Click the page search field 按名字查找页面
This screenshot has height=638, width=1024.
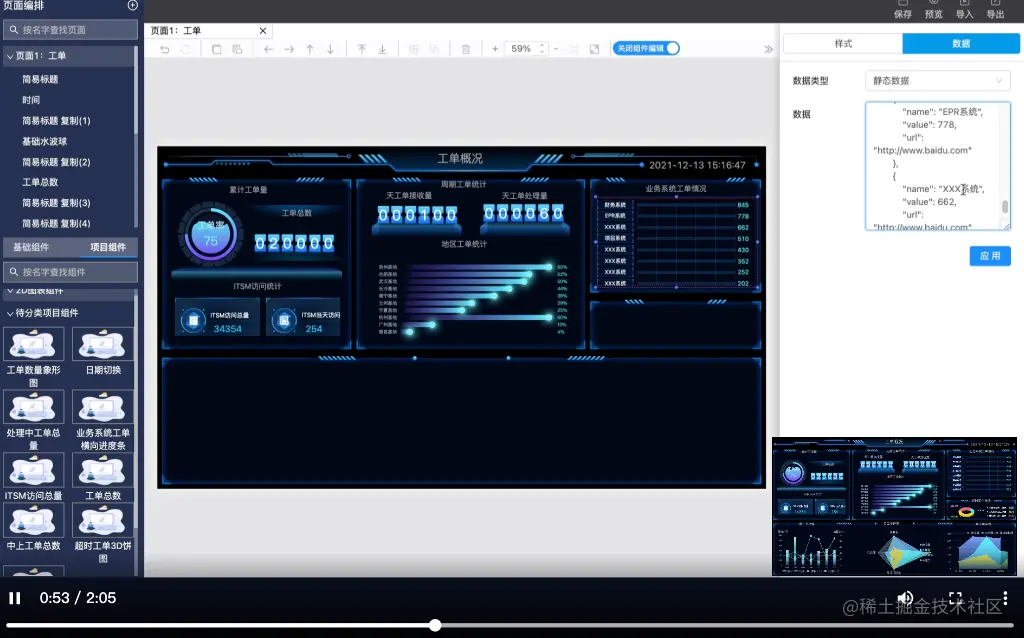pyautogui.click(x=71, y=29)
